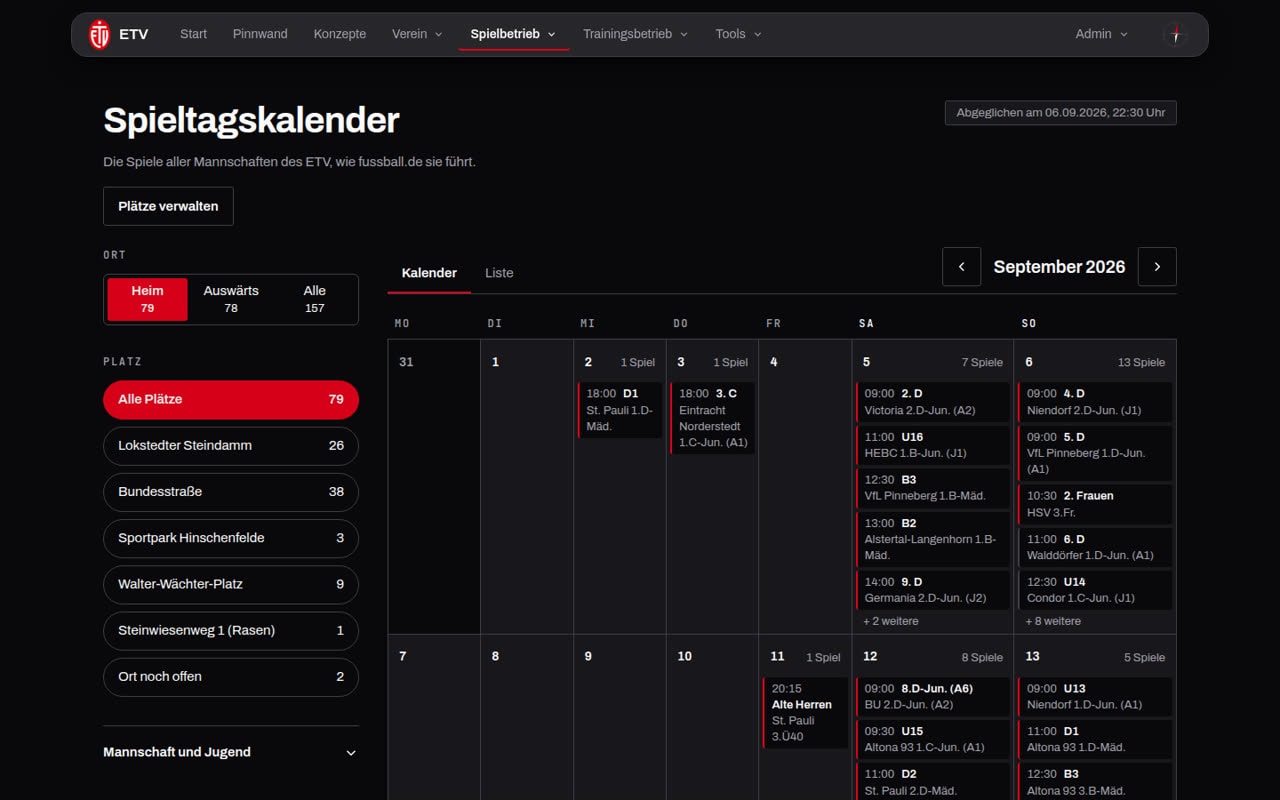Toggle the theme icon in the top bar
This screenshot has height=800, width=1280.
(1176, 34)
